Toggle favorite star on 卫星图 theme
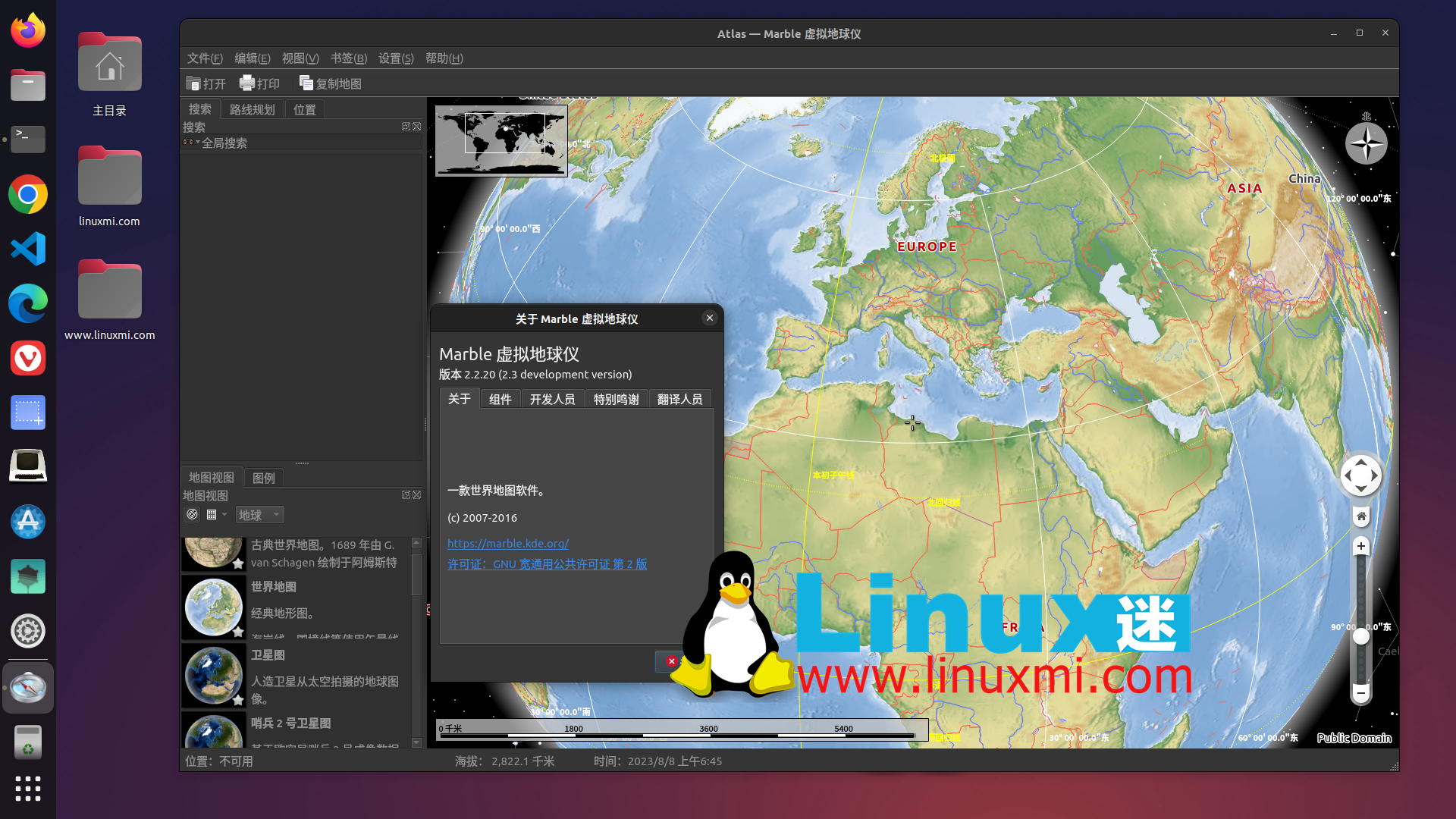 tap(238, 700)
